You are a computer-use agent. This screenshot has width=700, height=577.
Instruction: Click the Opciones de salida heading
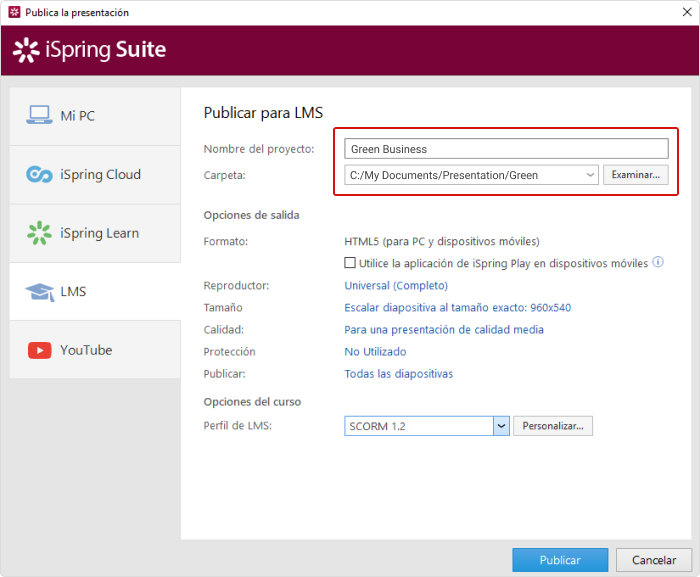(251, 215)
